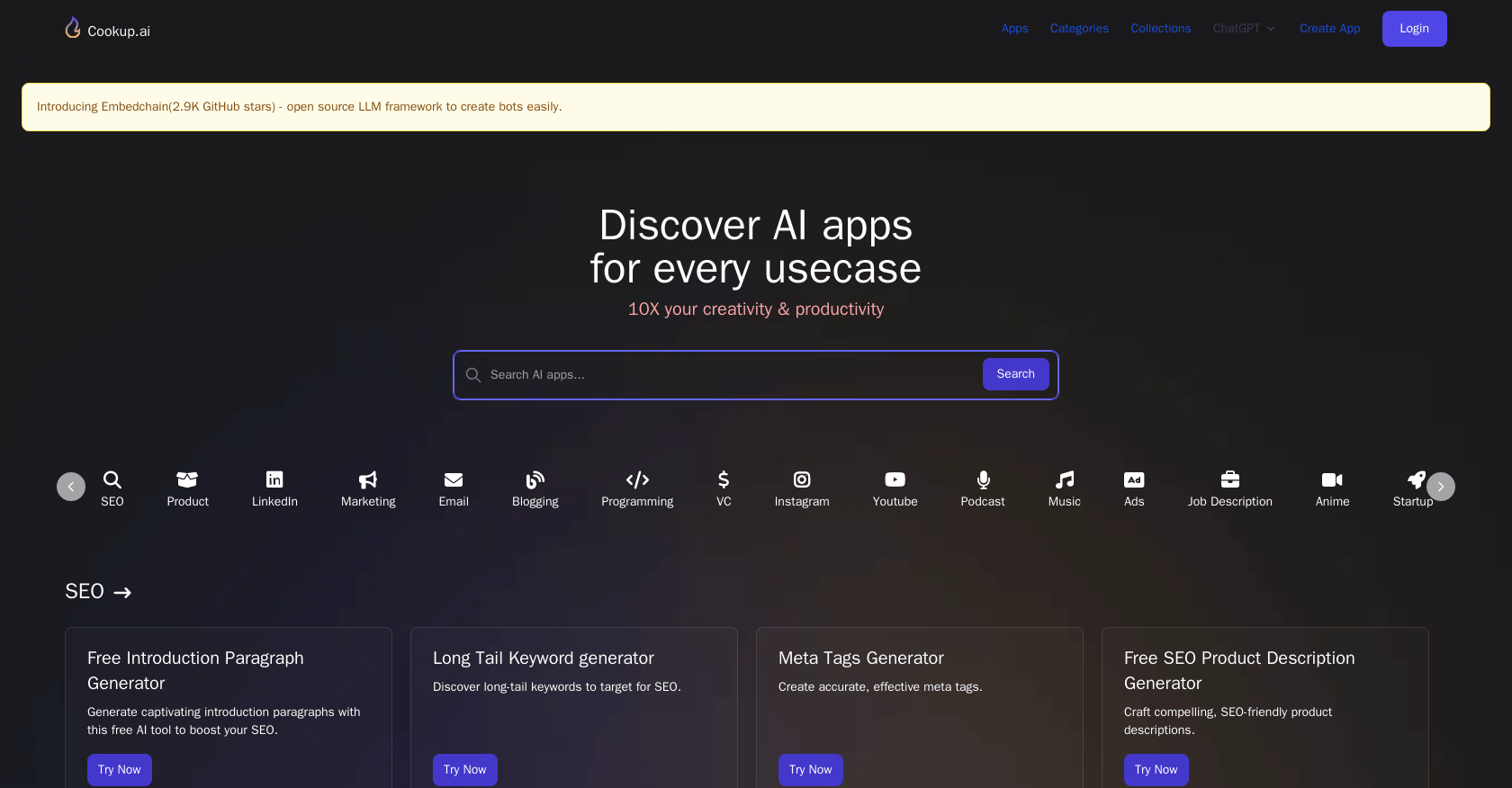Click the purple Search button

coord(1015,374)
